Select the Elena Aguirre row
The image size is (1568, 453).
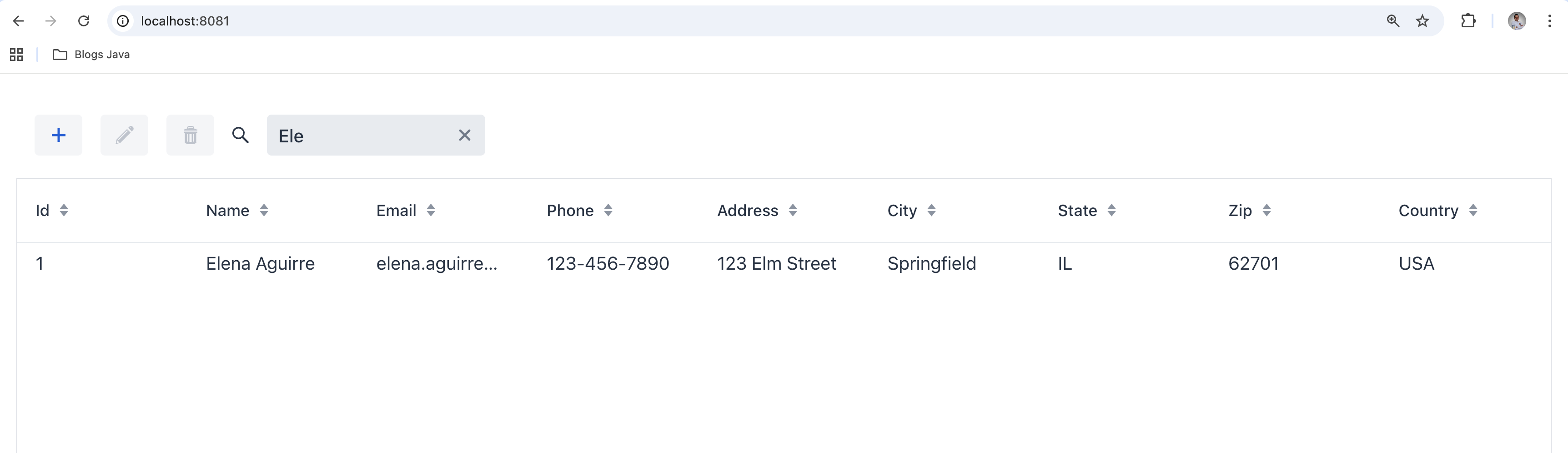[x=261, y=264]
